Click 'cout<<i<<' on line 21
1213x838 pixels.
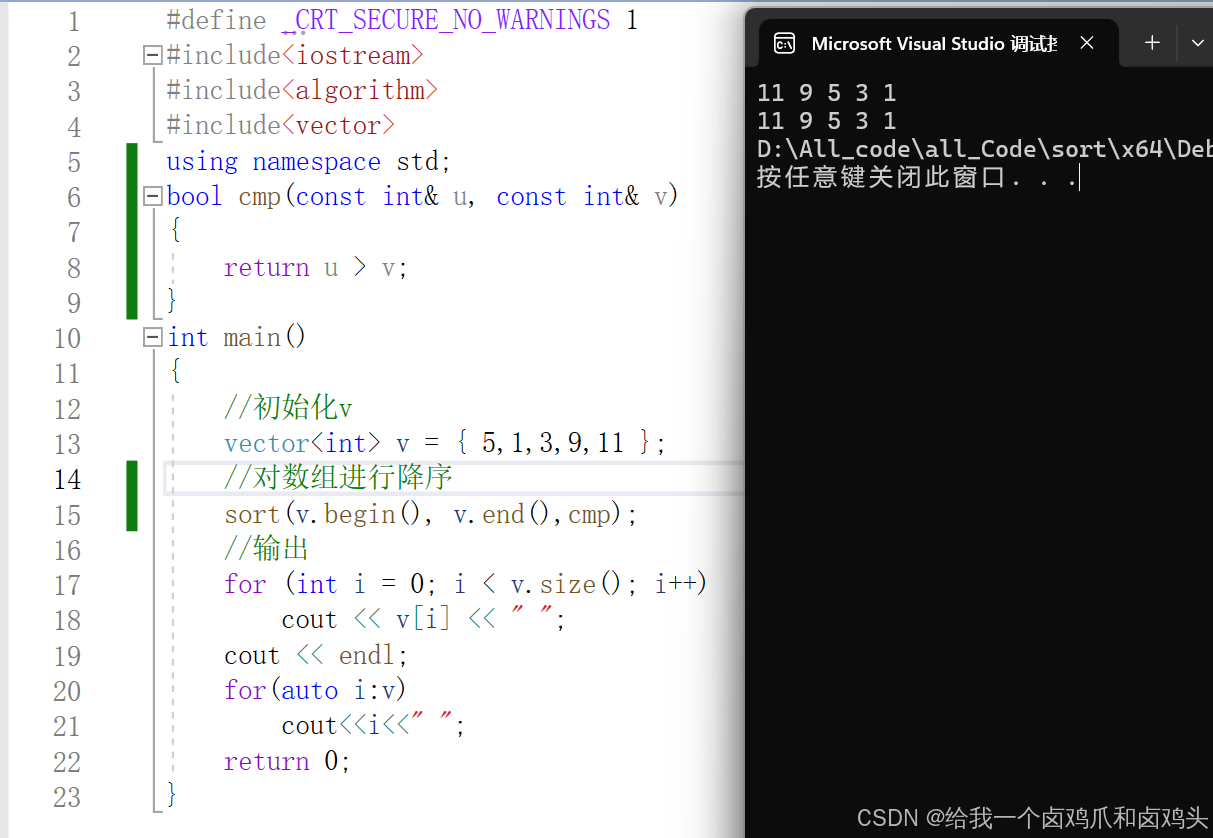[x=345, y=726]
